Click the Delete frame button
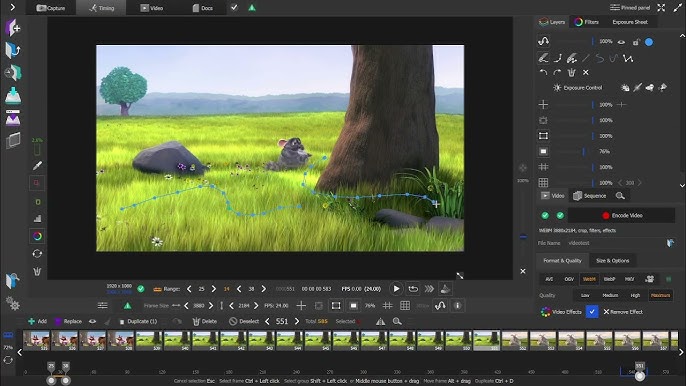Screen dimensions: 686x386 [x=205, y=321]
